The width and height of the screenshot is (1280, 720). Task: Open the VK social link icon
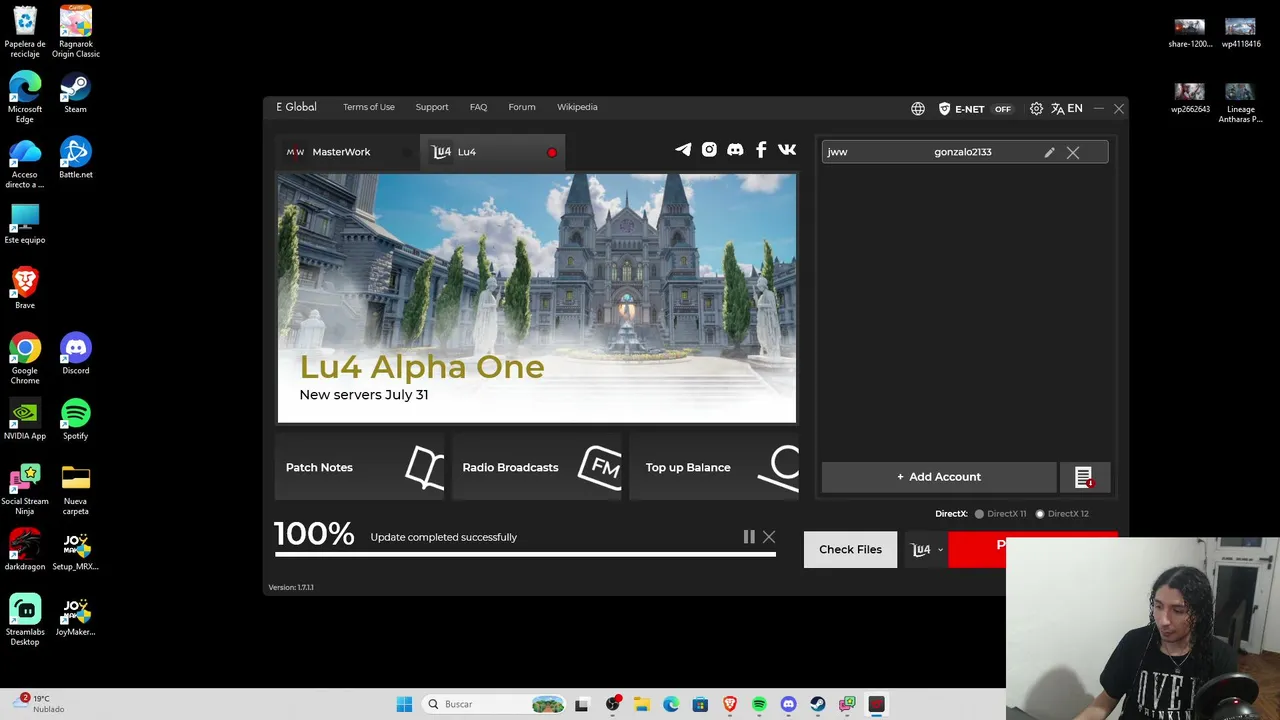787,150
